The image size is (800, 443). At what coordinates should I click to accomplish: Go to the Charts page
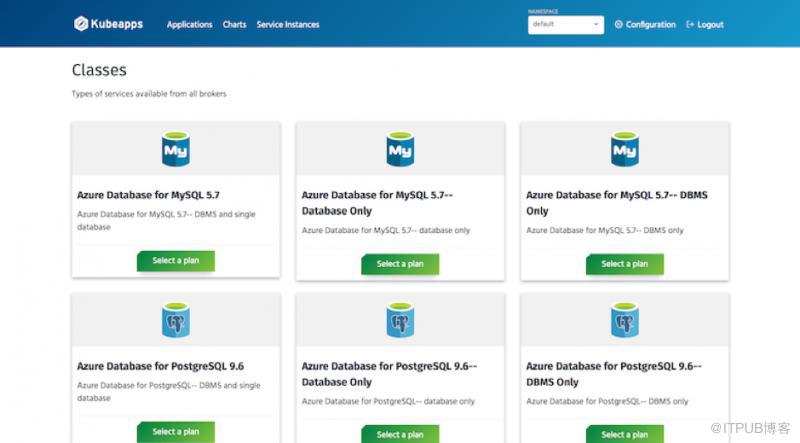click(x=234, y=24)
